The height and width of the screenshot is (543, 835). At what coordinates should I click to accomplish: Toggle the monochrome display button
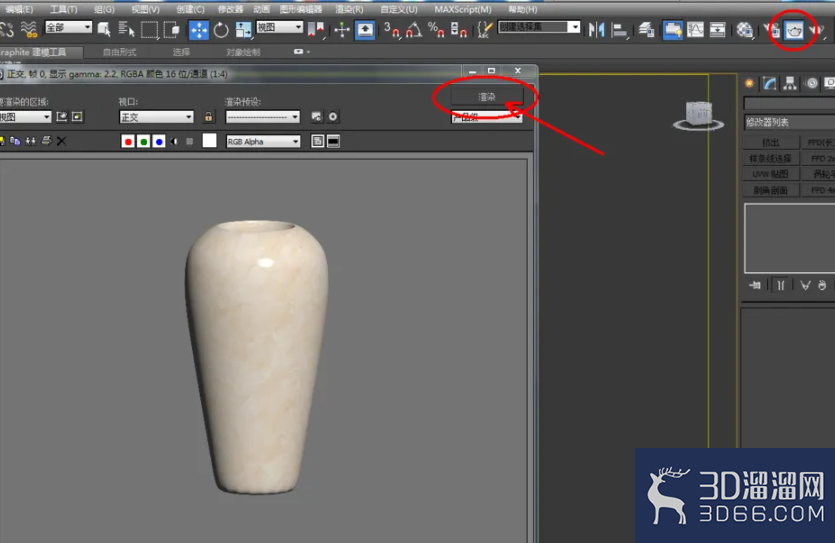190,141
